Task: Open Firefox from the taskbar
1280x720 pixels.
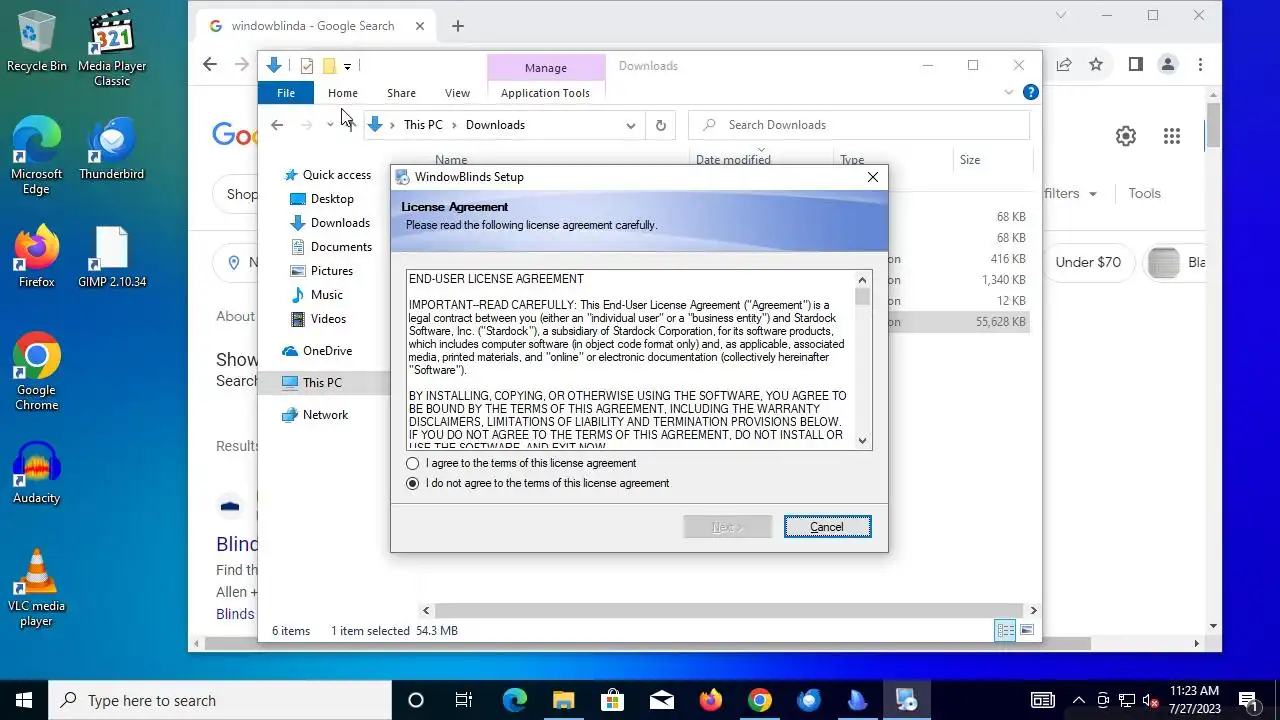Action: tap(710, 700)
